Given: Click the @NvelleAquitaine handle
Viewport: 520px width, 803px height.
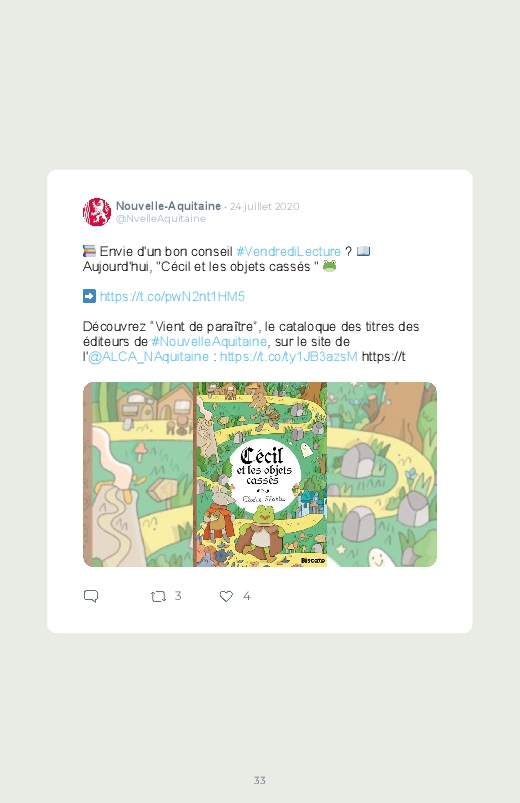Looking at the screenshot, I should (161, 219).
